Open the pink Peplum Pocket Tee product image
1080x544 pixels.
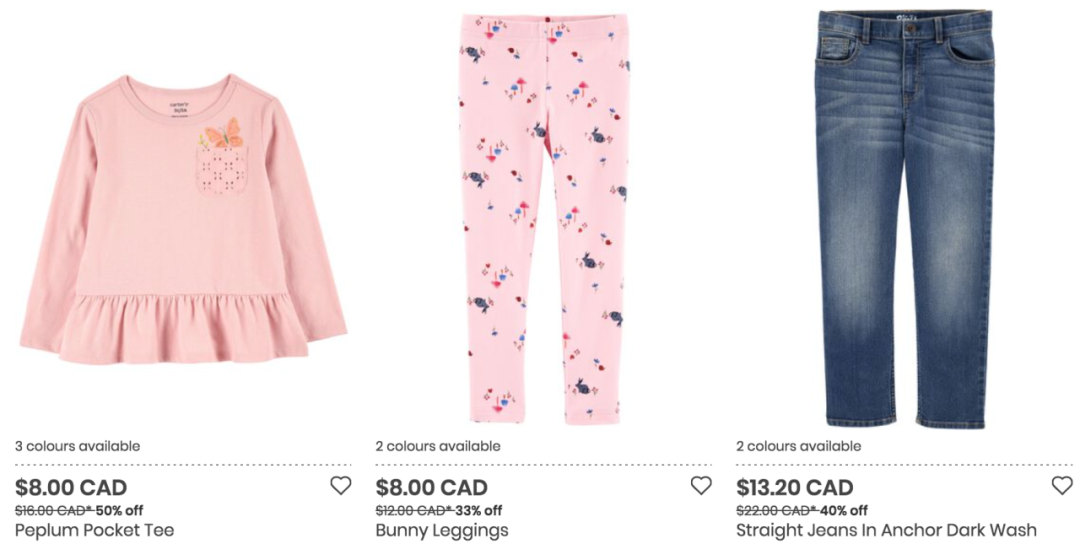pos(183,219)
